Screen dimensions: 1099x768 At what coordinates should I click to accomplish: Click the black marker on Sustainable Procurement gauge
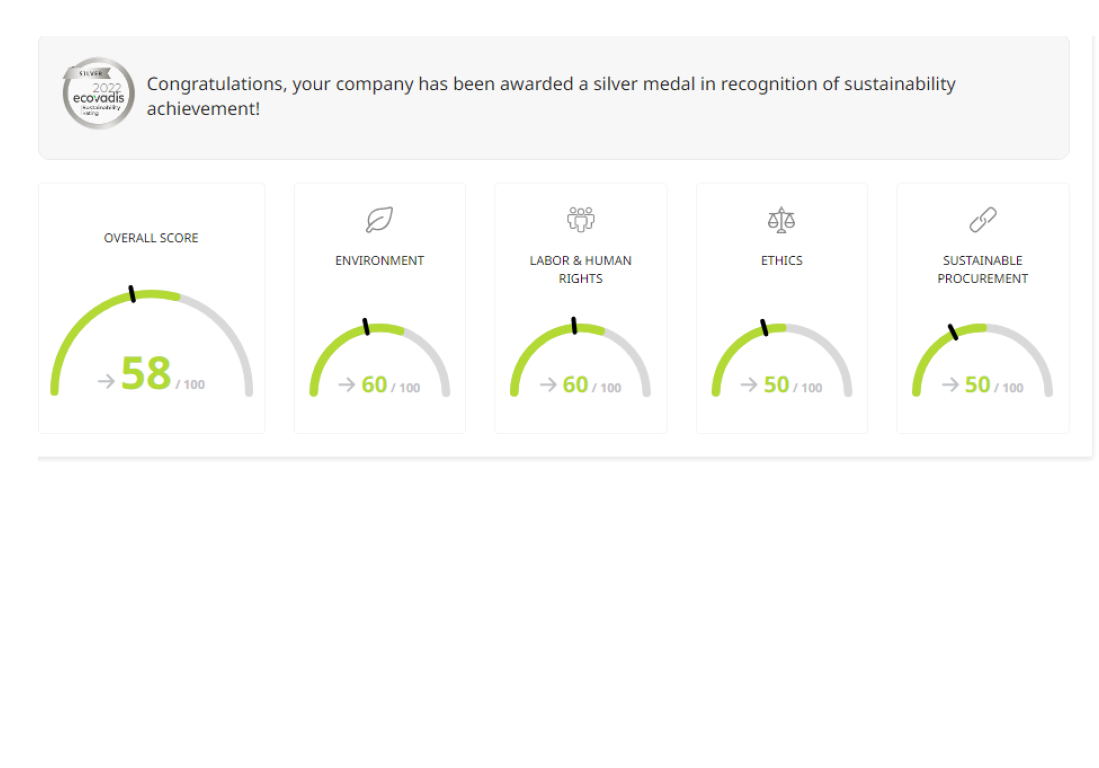point(953,332)
